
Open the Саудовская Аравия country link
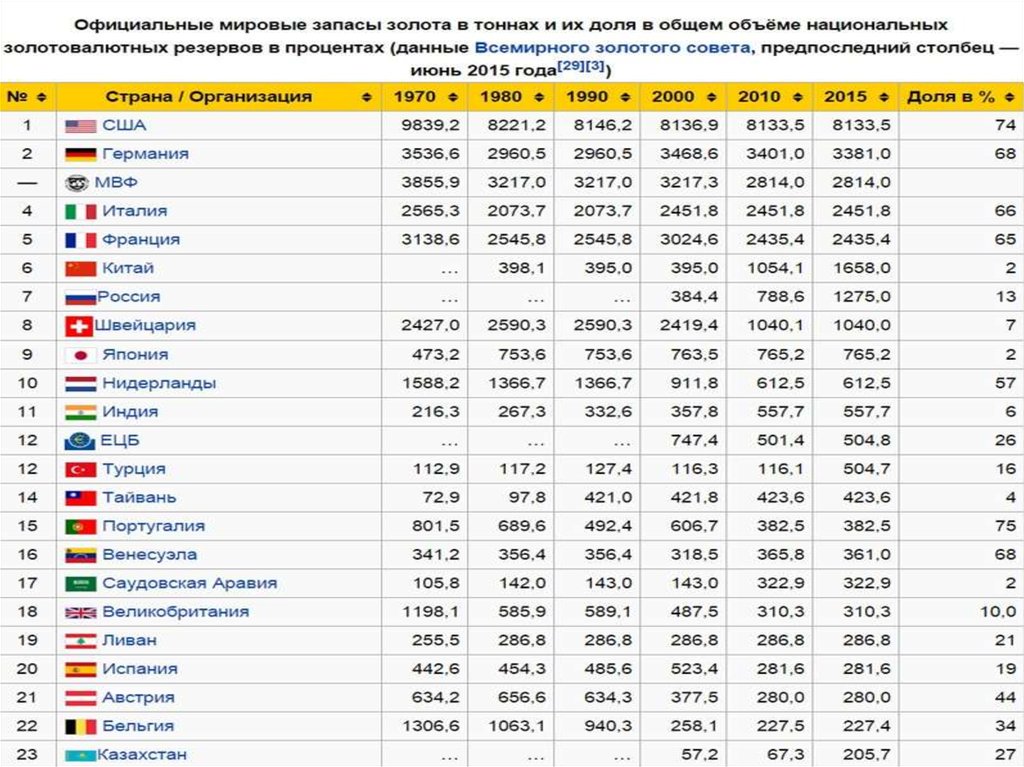click(189, 583)
